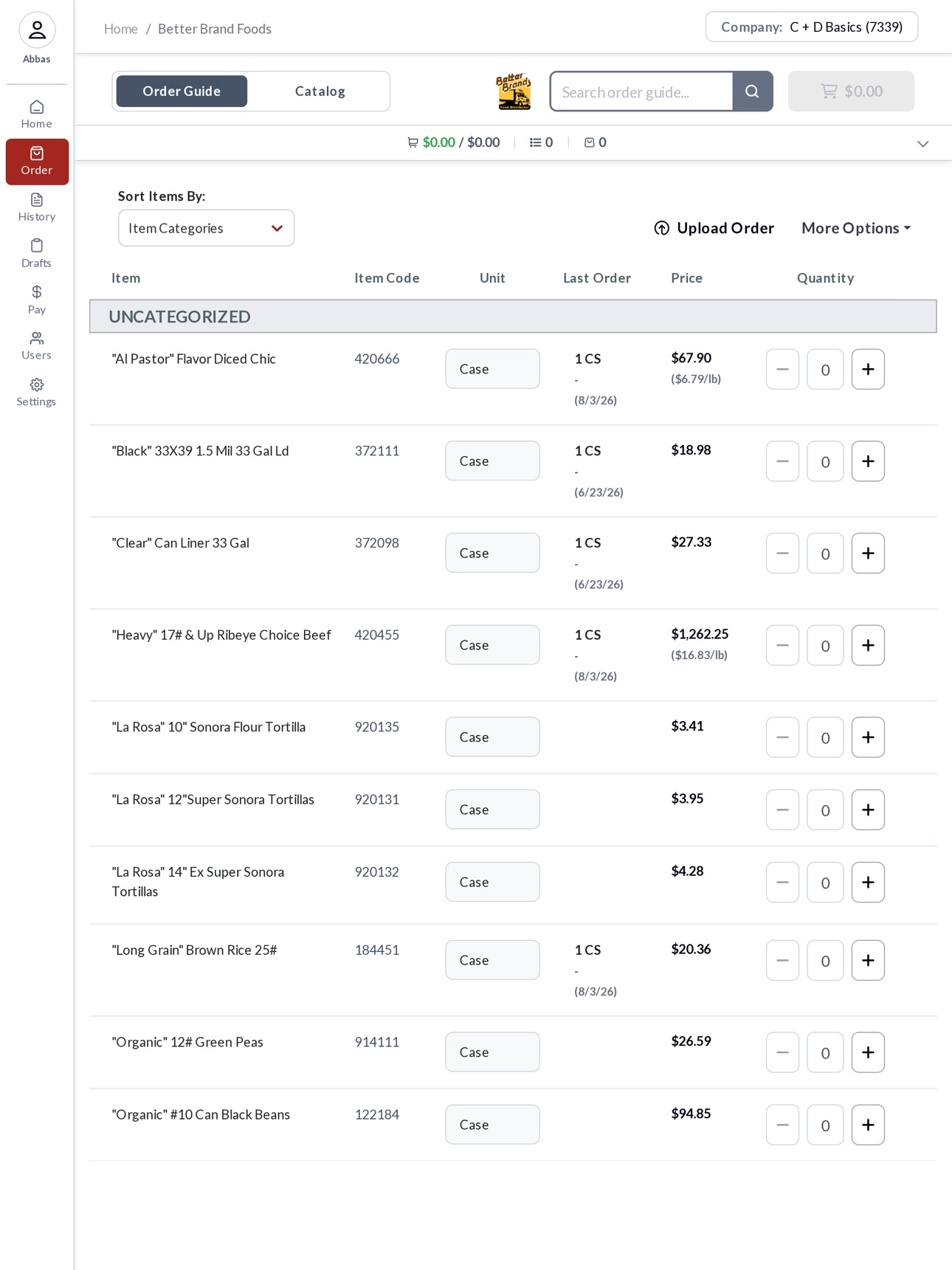Add one Organic #10 Can Black Beans
Screen dimensions: 952x1270
click(x=868, y=1125)
